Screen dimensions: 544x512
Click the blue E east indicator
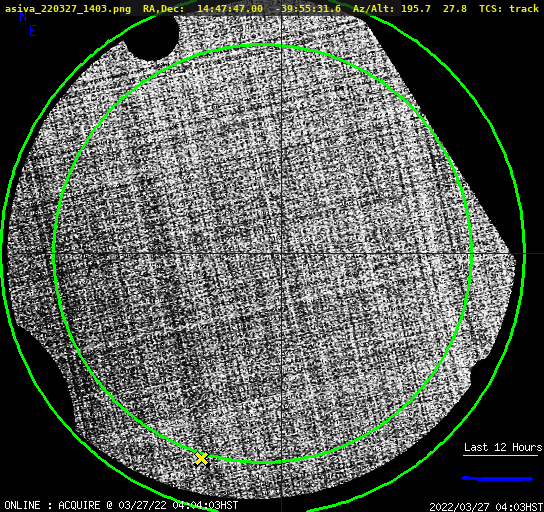(33, 31)
